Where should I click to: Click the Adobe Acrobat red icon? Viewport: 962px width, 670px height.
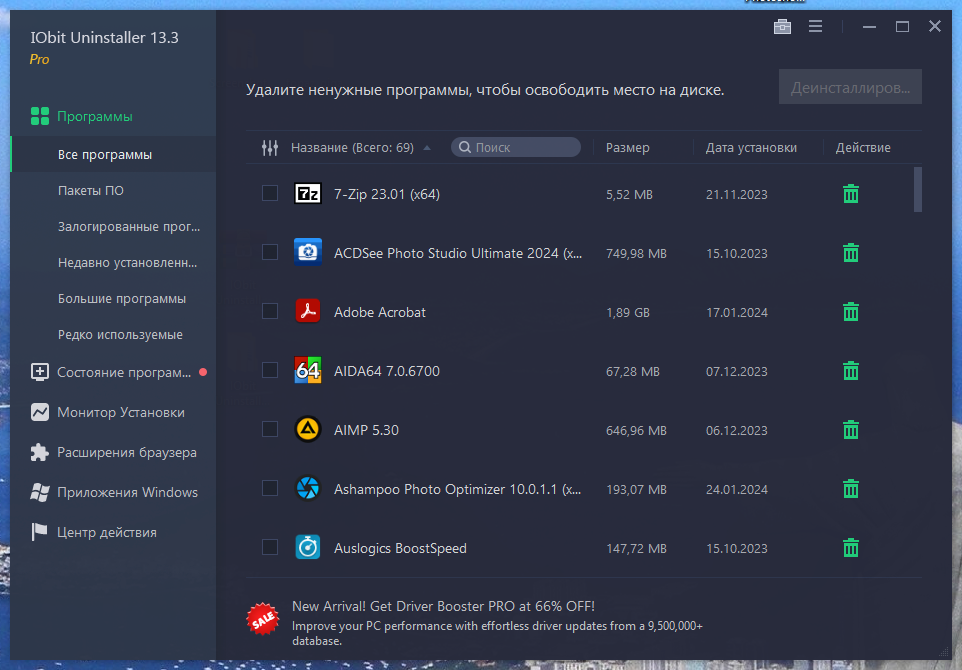(308, 311)
